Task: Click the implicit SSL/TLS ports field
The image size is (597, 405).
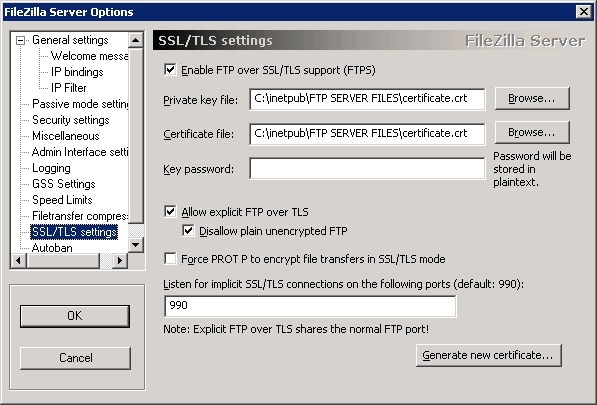Action: point(310,306)
